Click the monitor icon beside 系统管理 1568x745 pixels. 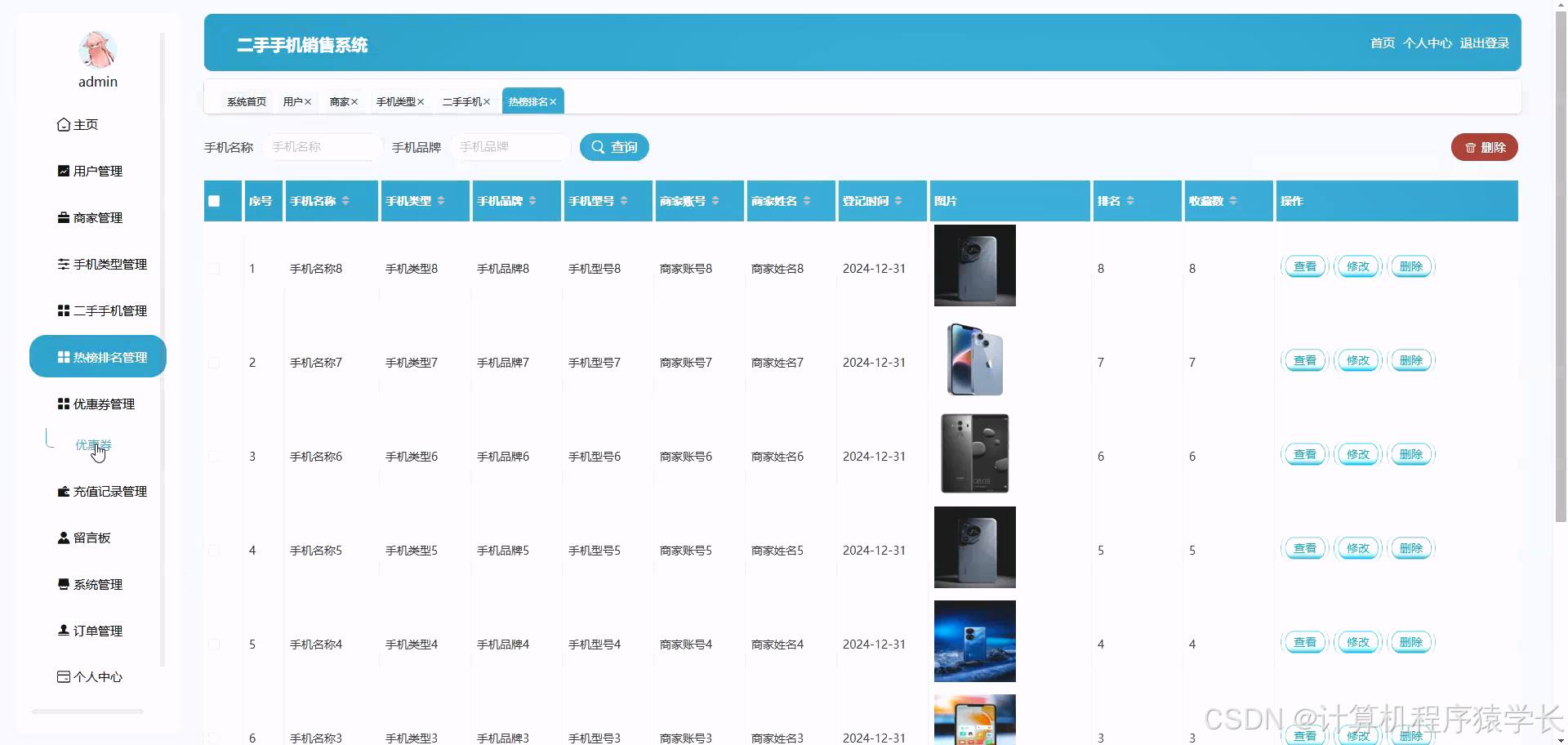(64, 584)
